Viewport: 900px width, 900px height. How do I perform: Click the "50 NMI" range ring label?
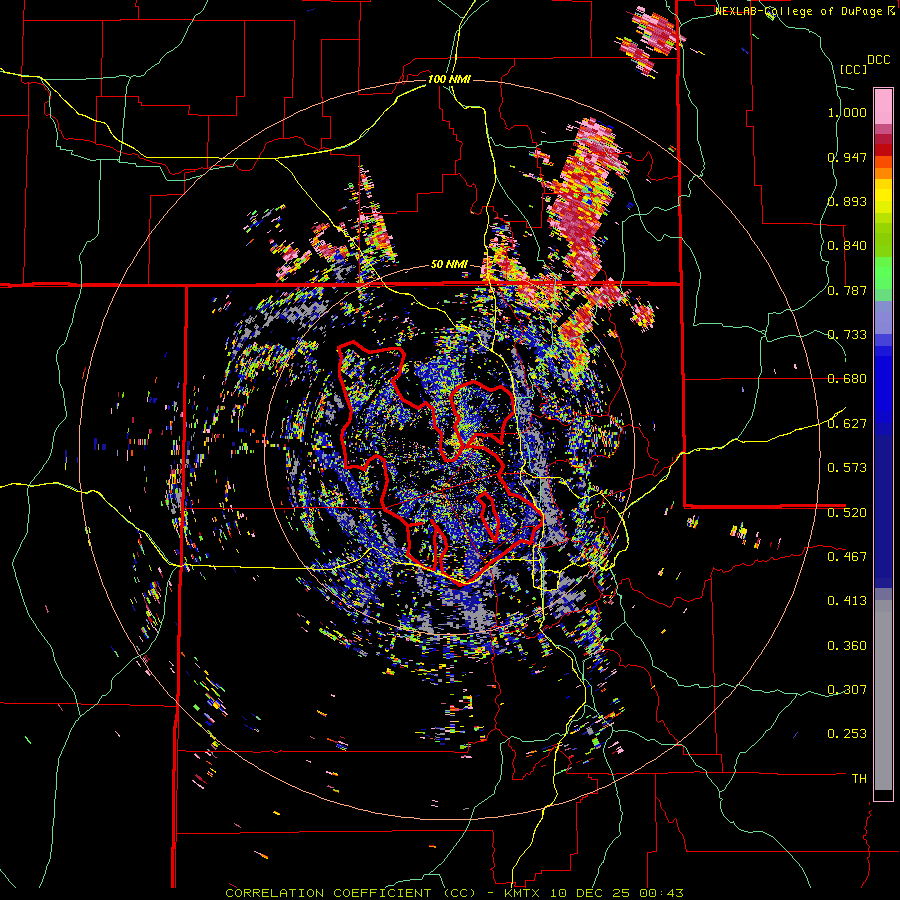(x=449, y=265)
